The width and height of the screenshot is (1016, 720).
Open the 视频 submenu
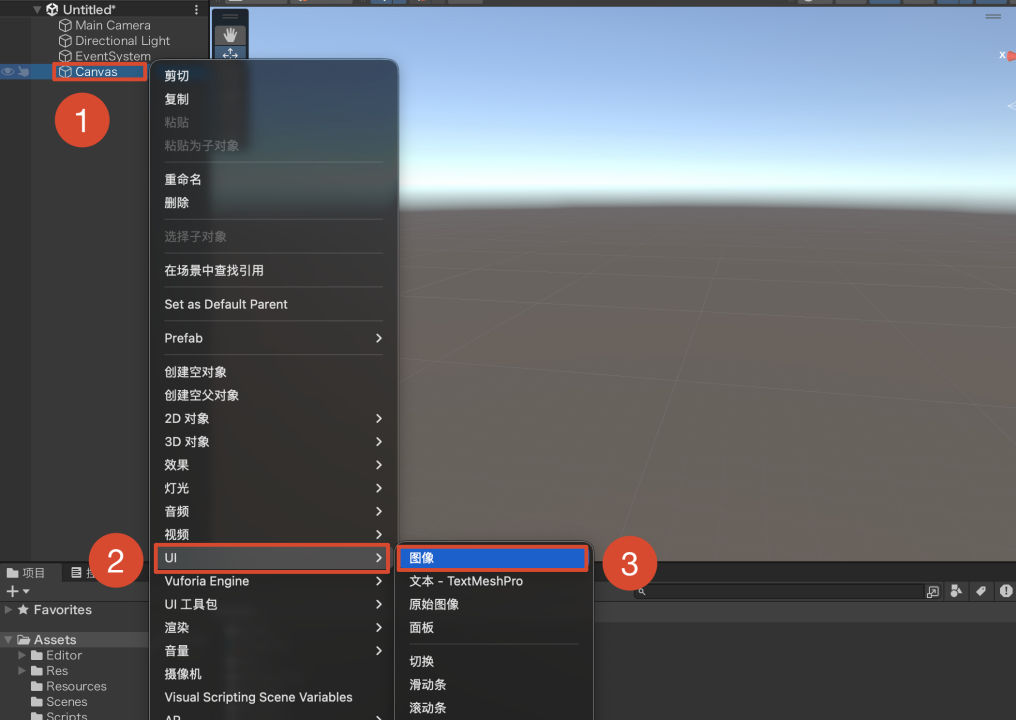pyautogui.click(x=273, y=535)
